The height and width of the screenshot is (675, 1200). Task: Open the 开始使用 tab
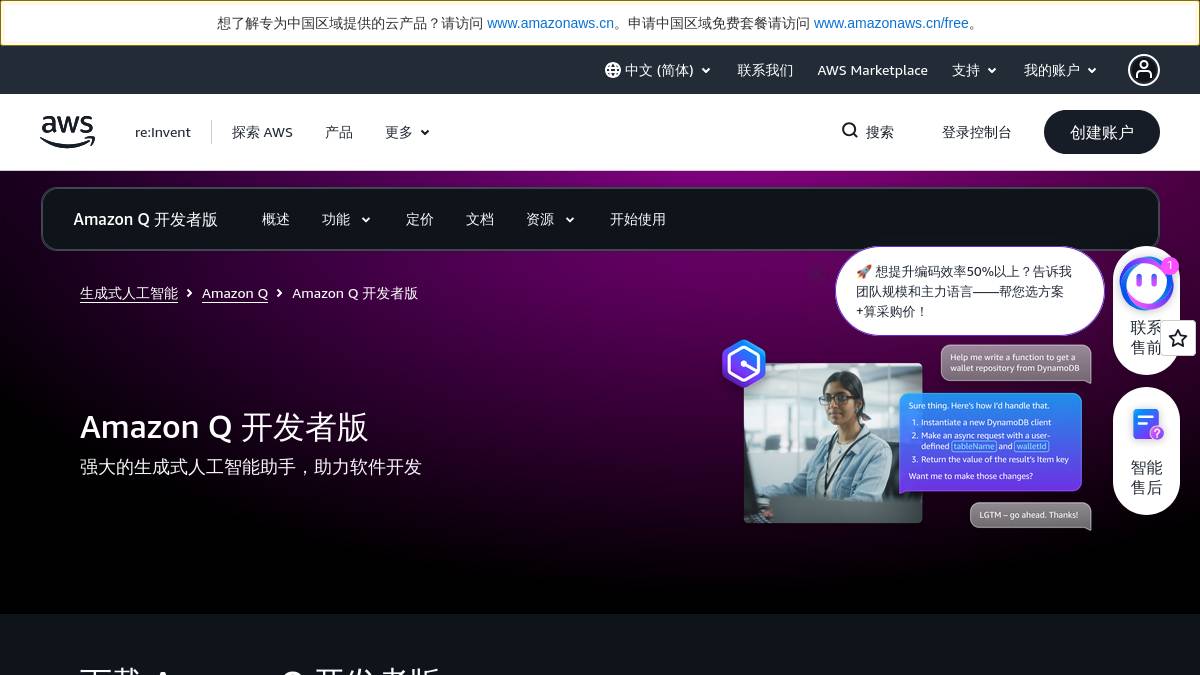638,219
